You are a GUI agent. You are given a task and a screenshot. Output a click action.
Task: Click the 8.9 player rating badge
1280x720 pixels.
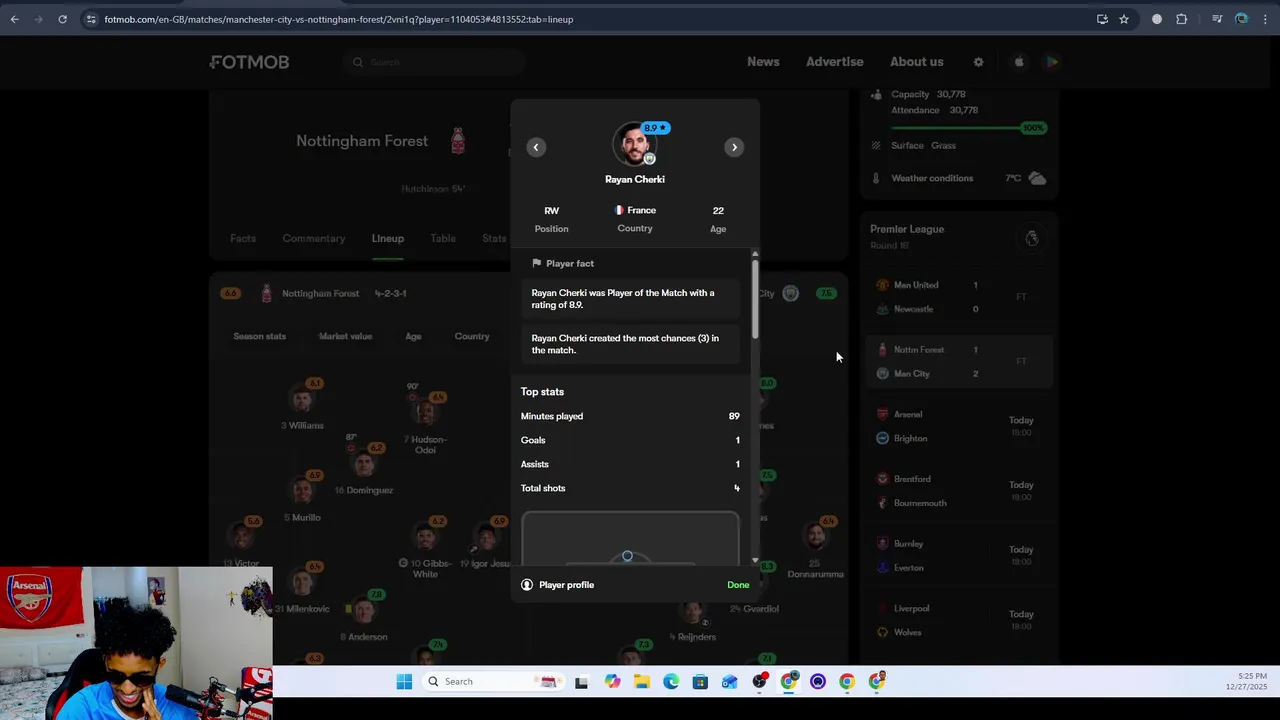pos(656,128)
